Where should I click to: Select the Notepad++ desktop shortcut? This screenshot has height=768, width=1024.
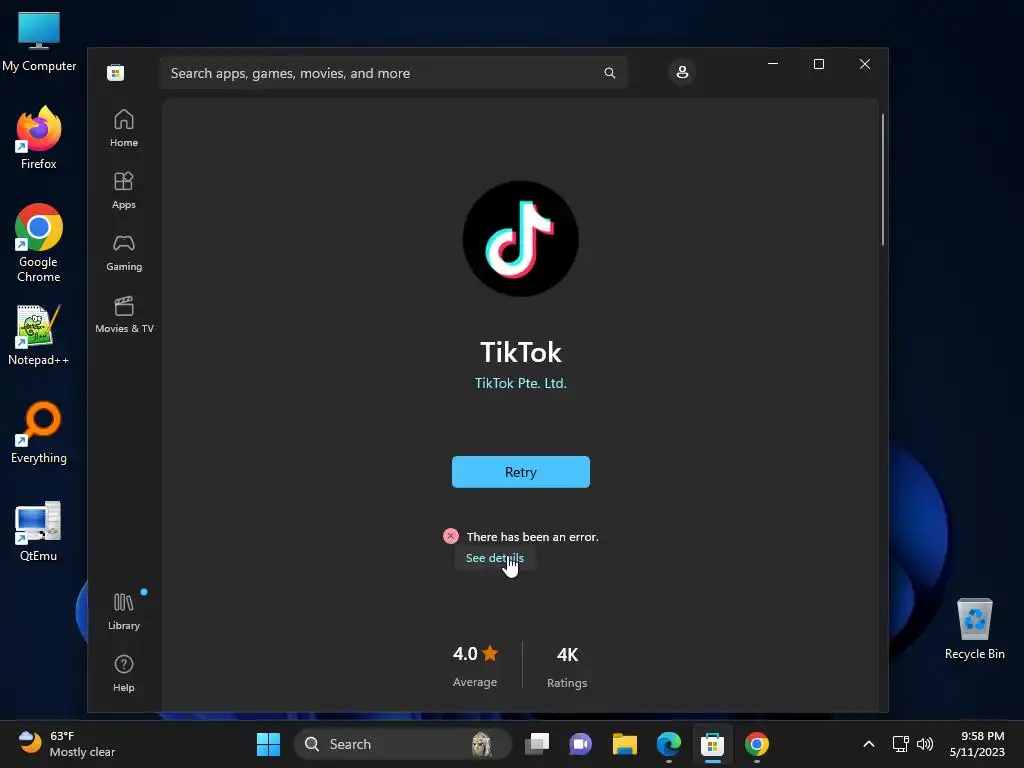click(39, 335)
